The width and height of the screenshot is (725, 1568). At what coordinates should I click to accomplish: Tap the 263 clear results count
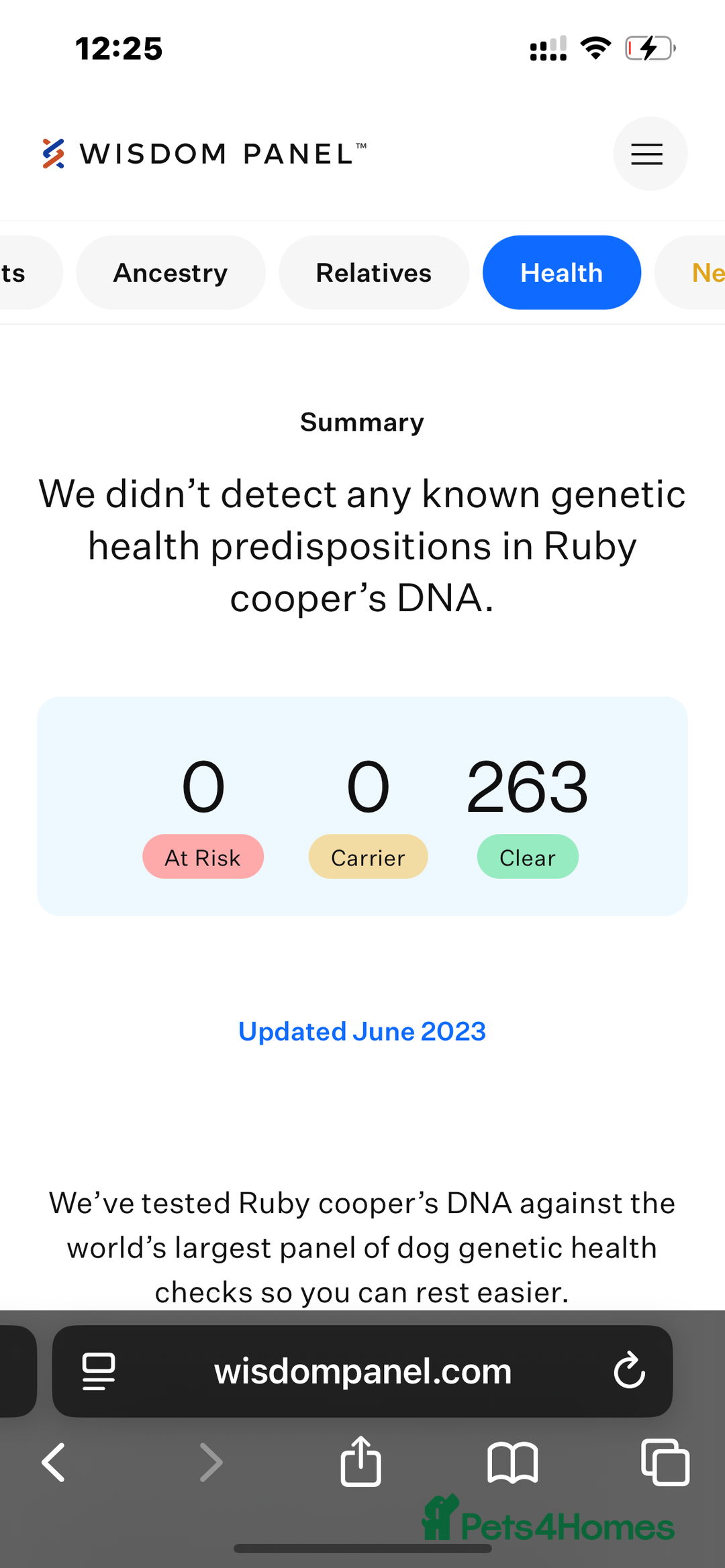coord(528,786)
